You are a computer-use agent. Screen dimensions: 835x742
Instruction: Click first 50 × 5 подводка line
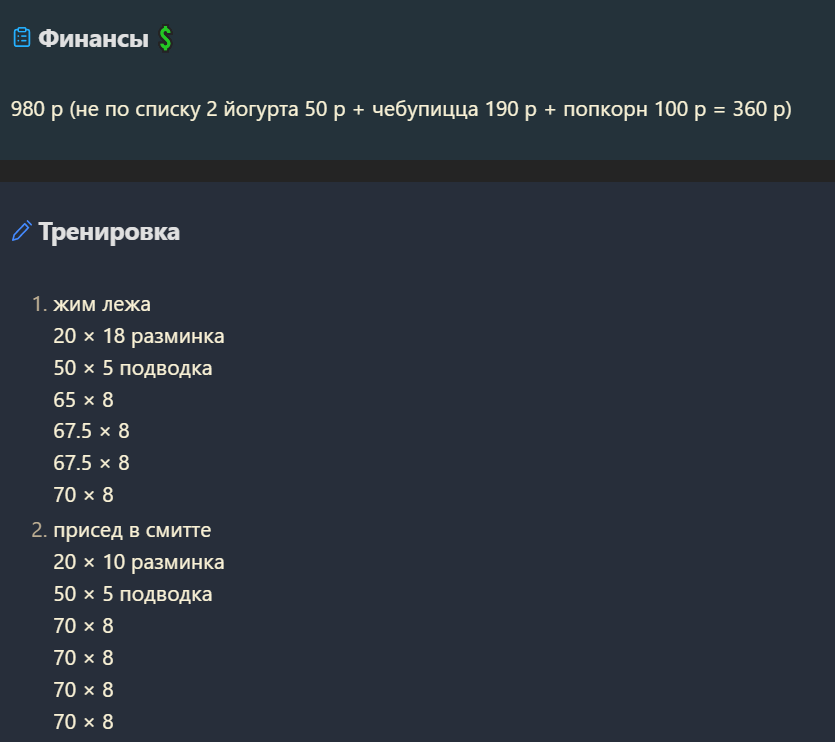[133, 368]
